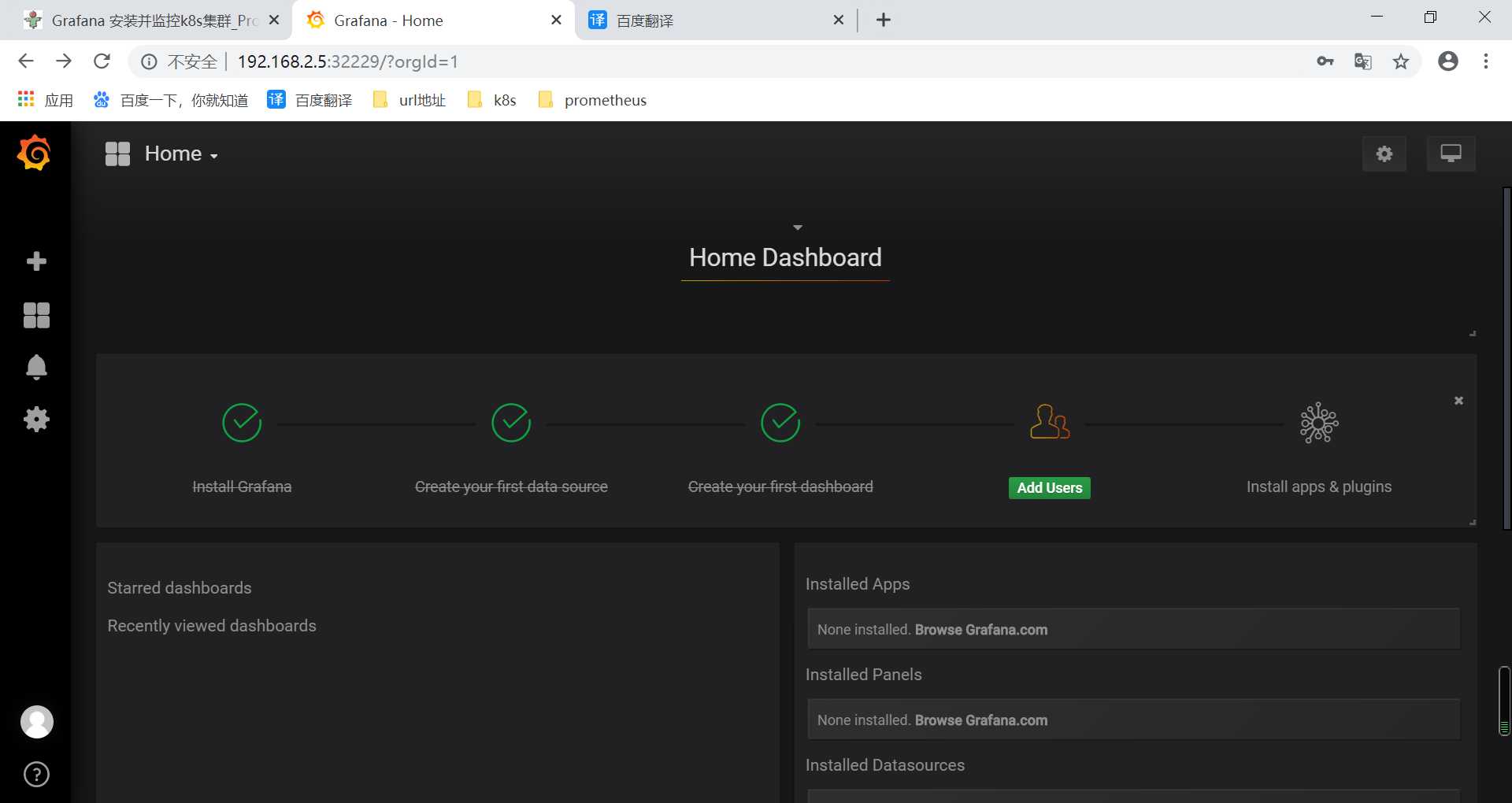Viewport: 1512px width, 803px height.
Task: Click the Installed Datasources heading
Action: (x=885, y=765)
